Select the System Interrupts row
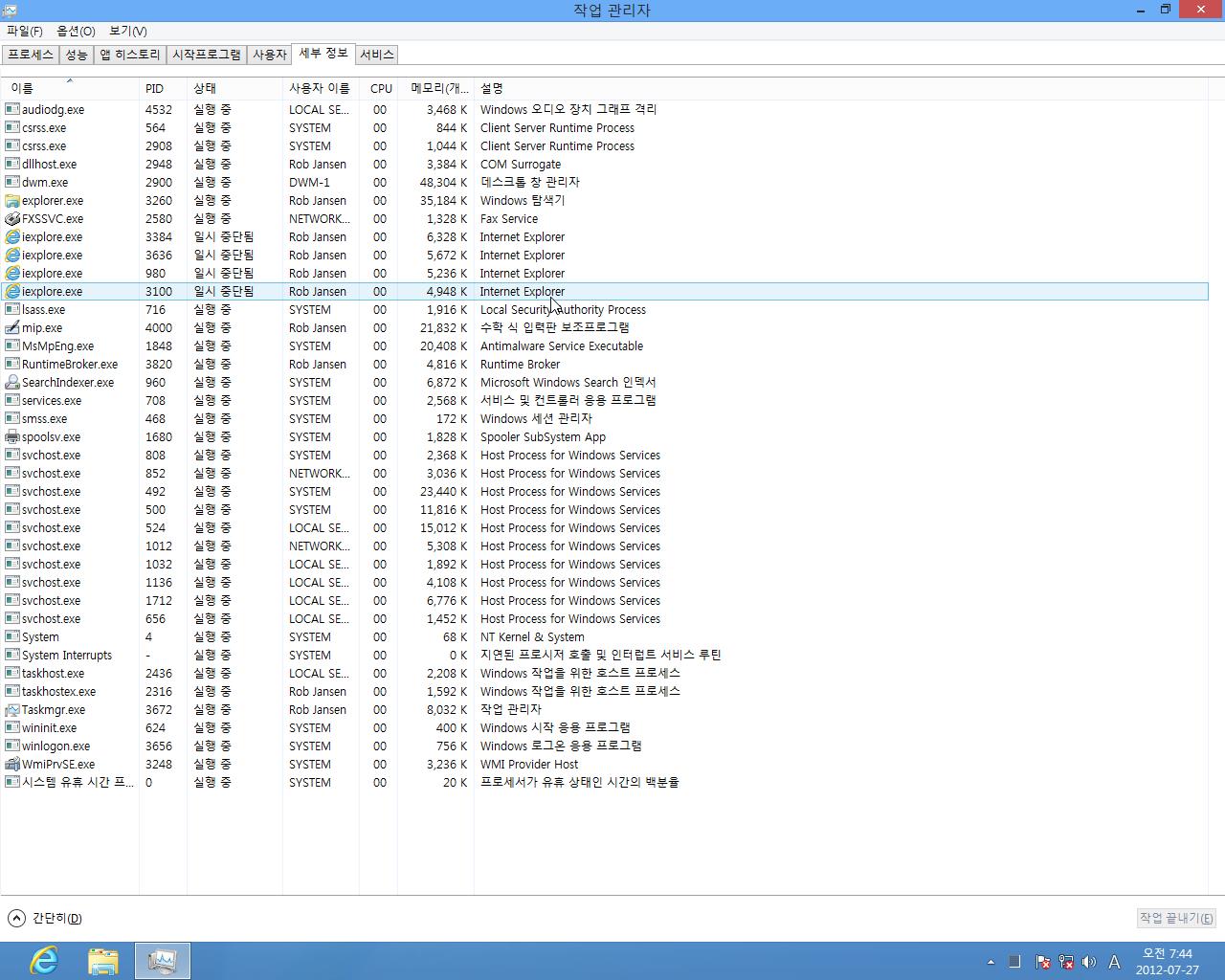Screen dimensions: 1225x980 [605, 655]
